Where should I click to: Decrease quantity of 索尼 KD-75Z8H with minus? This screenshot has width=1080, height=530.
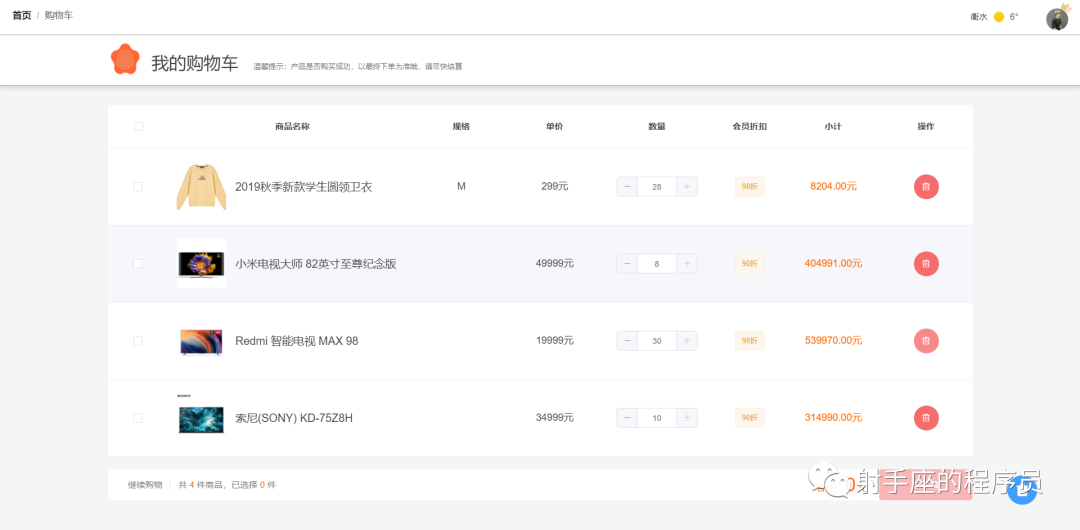coord(627,418)
